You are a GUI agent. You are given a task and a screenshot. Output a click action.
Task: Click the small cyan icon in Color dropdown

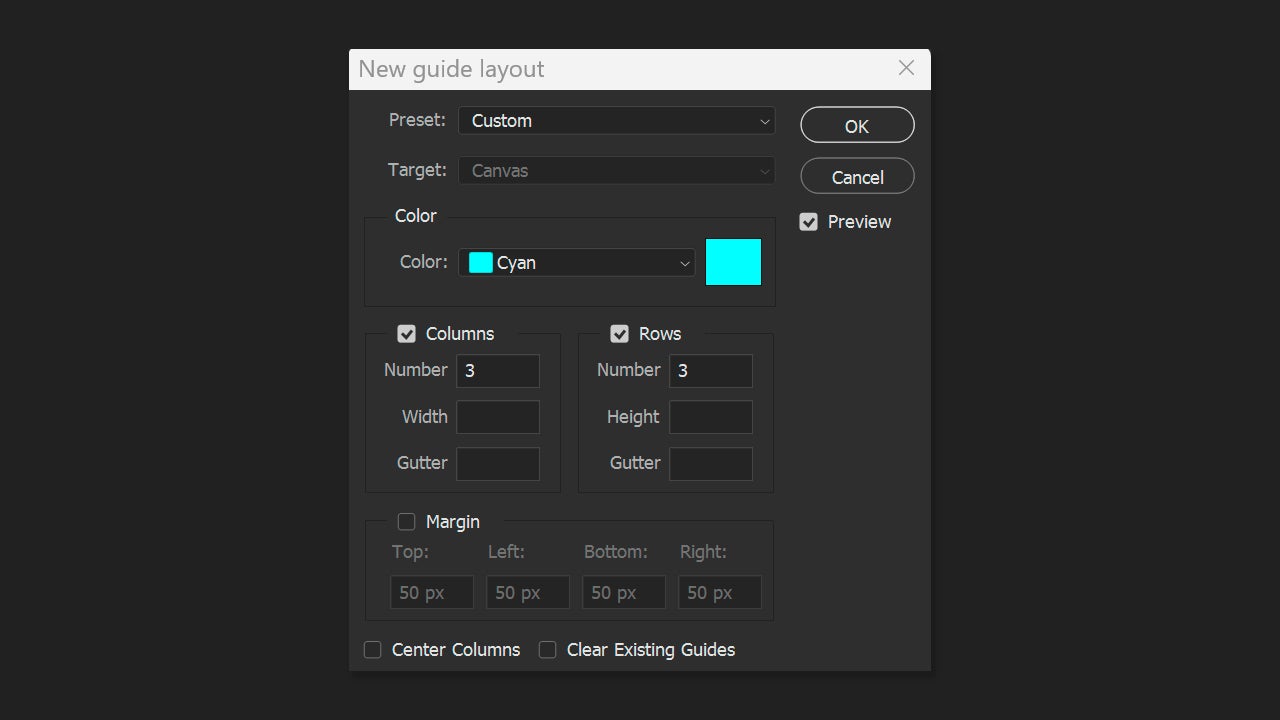[481, 263]
